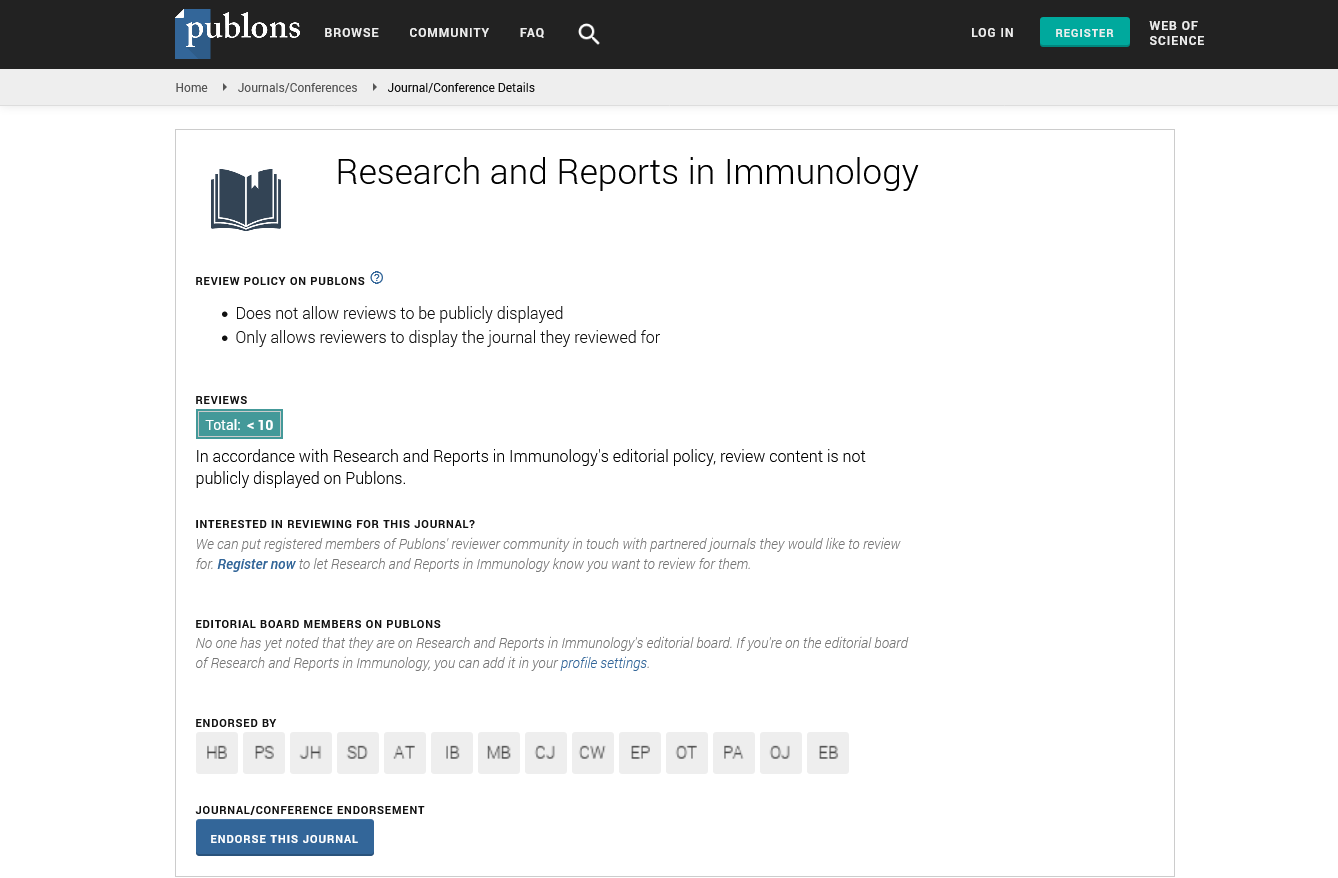Open the Web of Science link
Viewport: 1338px width, 878px height.
click(x=1176, y=33)
